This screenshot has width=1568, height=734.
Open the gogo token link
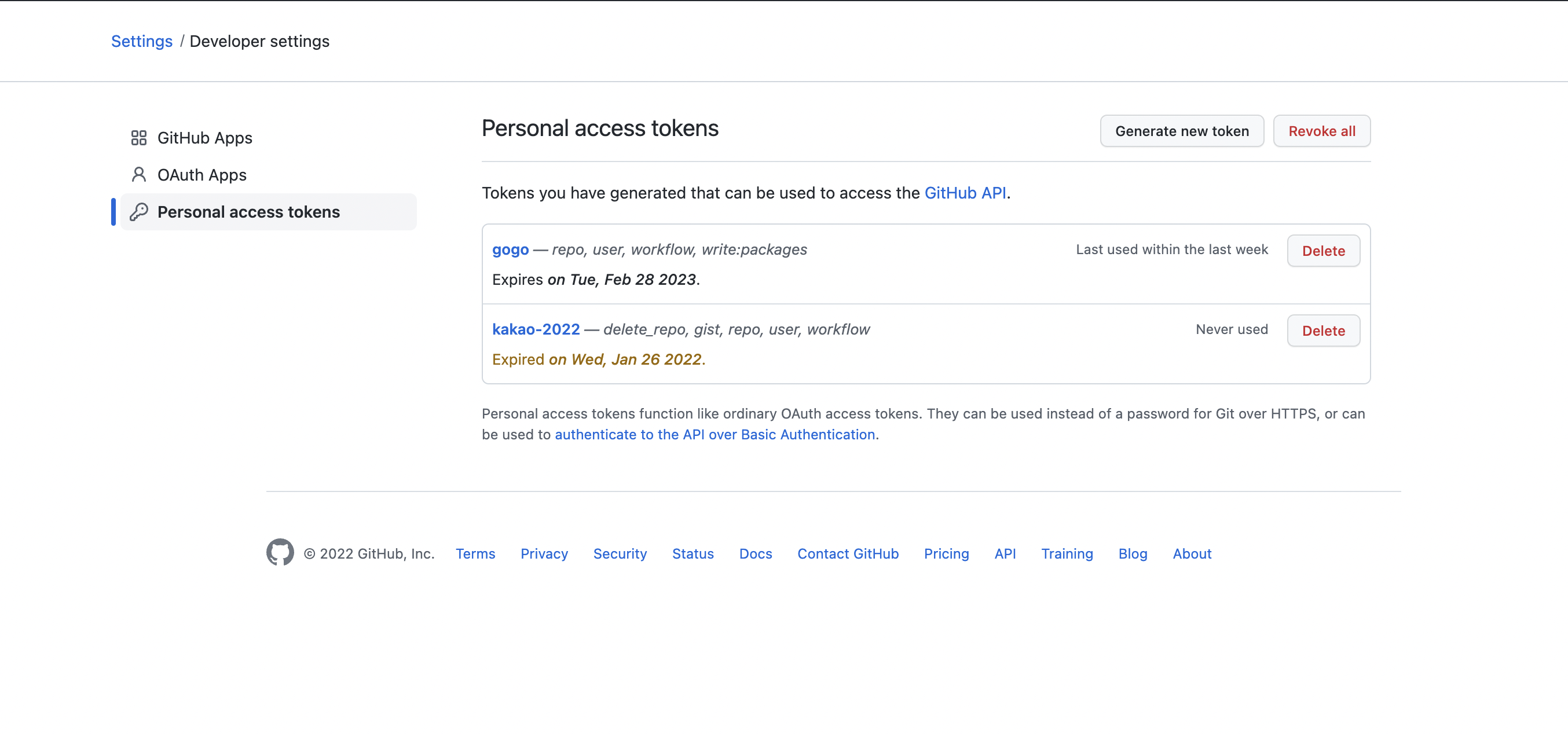[510, 249]
